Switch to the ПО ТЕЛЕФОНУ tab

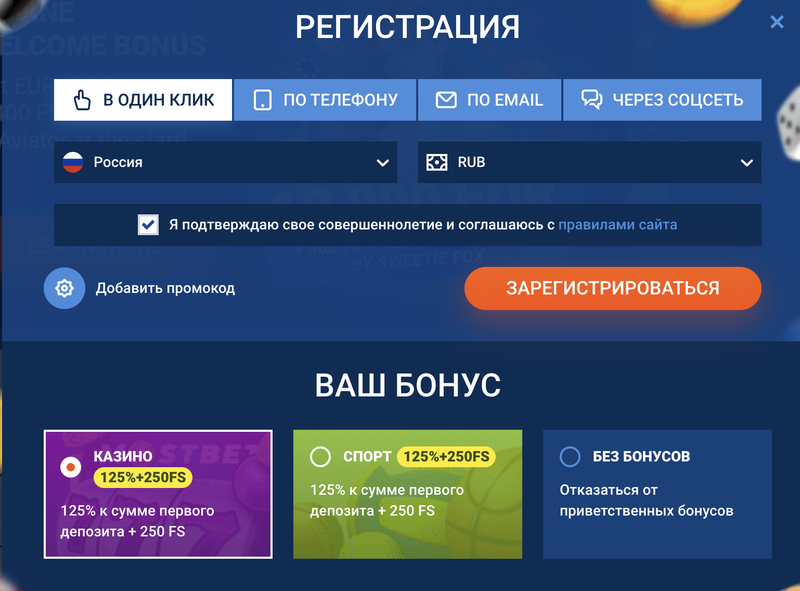point(324,99)
